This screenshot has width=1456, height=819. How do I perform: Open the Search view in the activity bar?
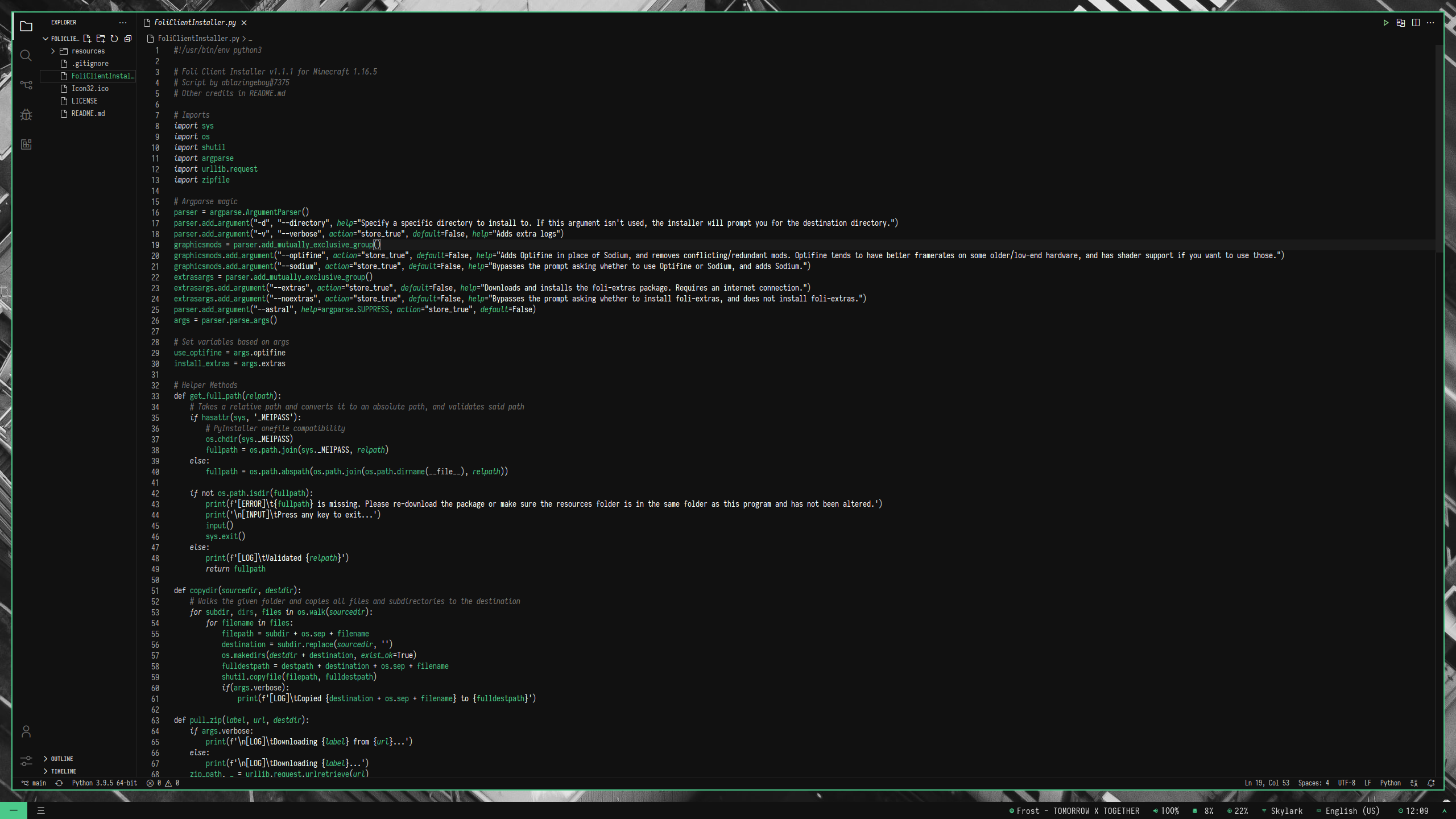26,55
